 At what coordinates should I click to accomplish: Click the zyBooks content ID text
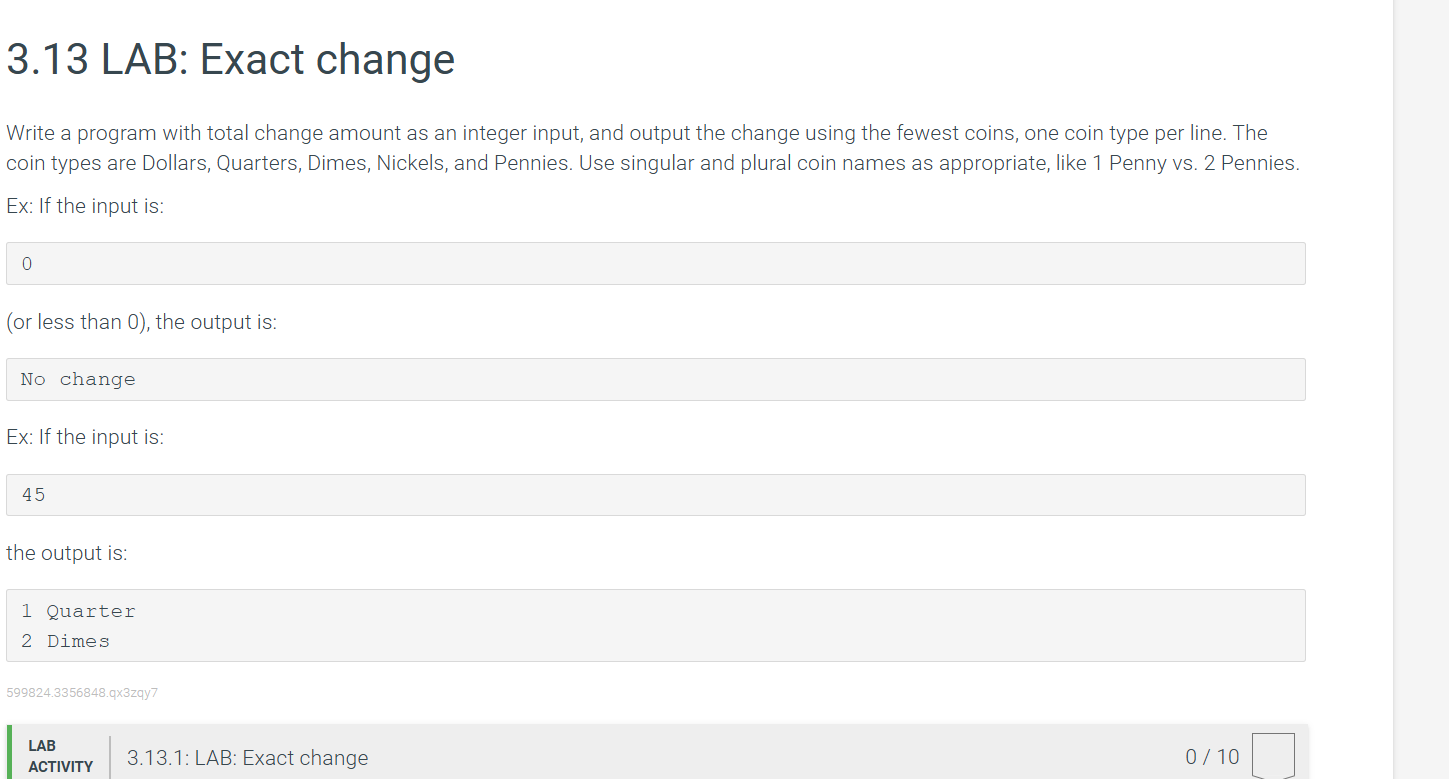(x=82, y=692)
